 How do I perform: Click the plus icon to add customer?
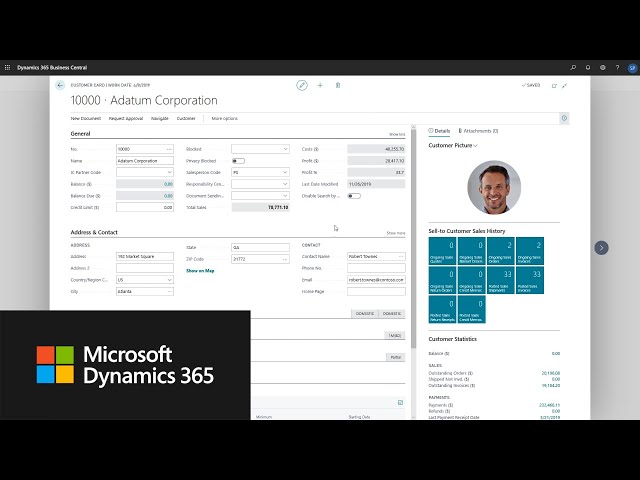[320, 86]
